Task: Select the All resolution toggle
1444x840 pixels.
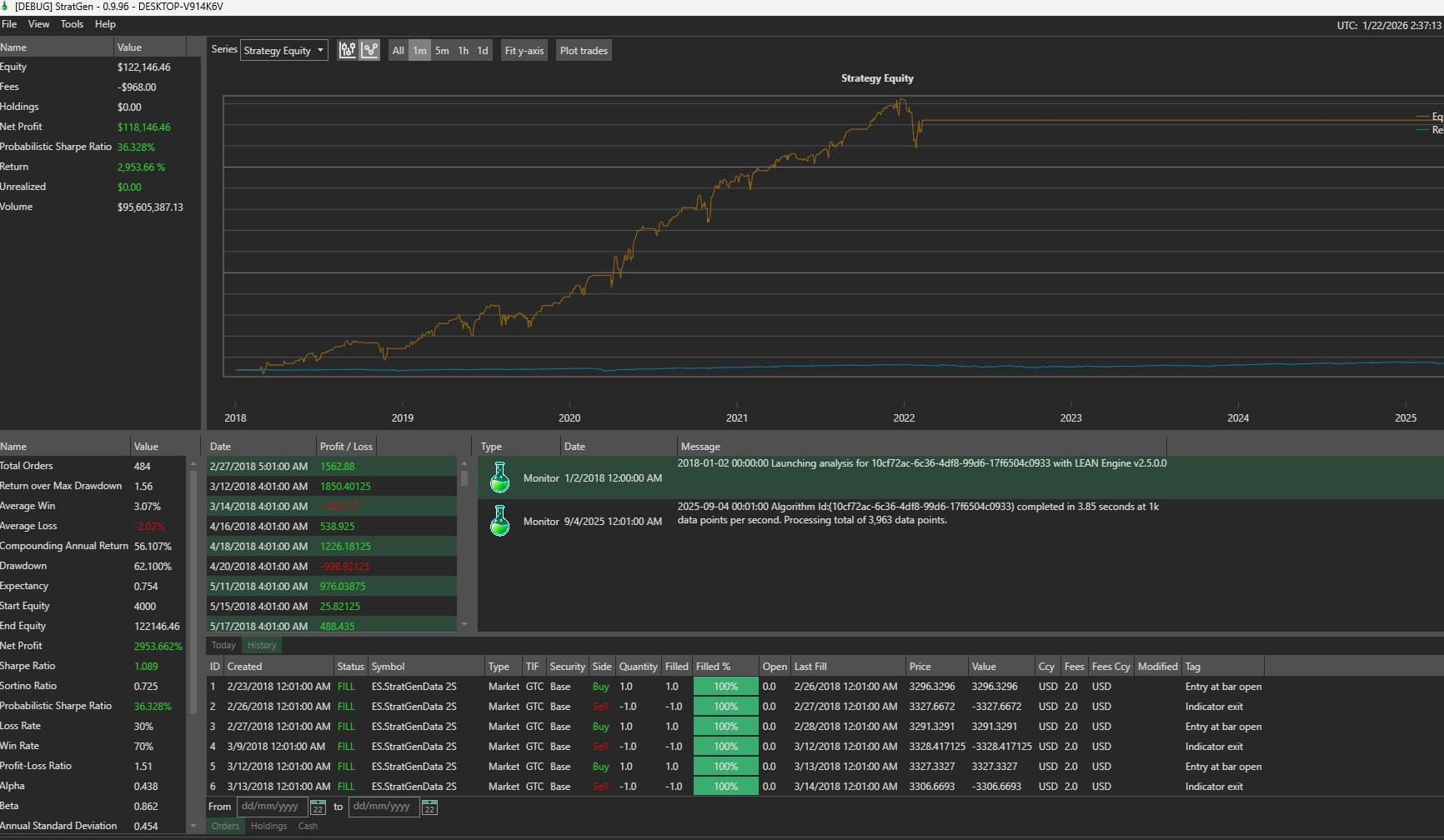Action: click(x=399, y=50)
